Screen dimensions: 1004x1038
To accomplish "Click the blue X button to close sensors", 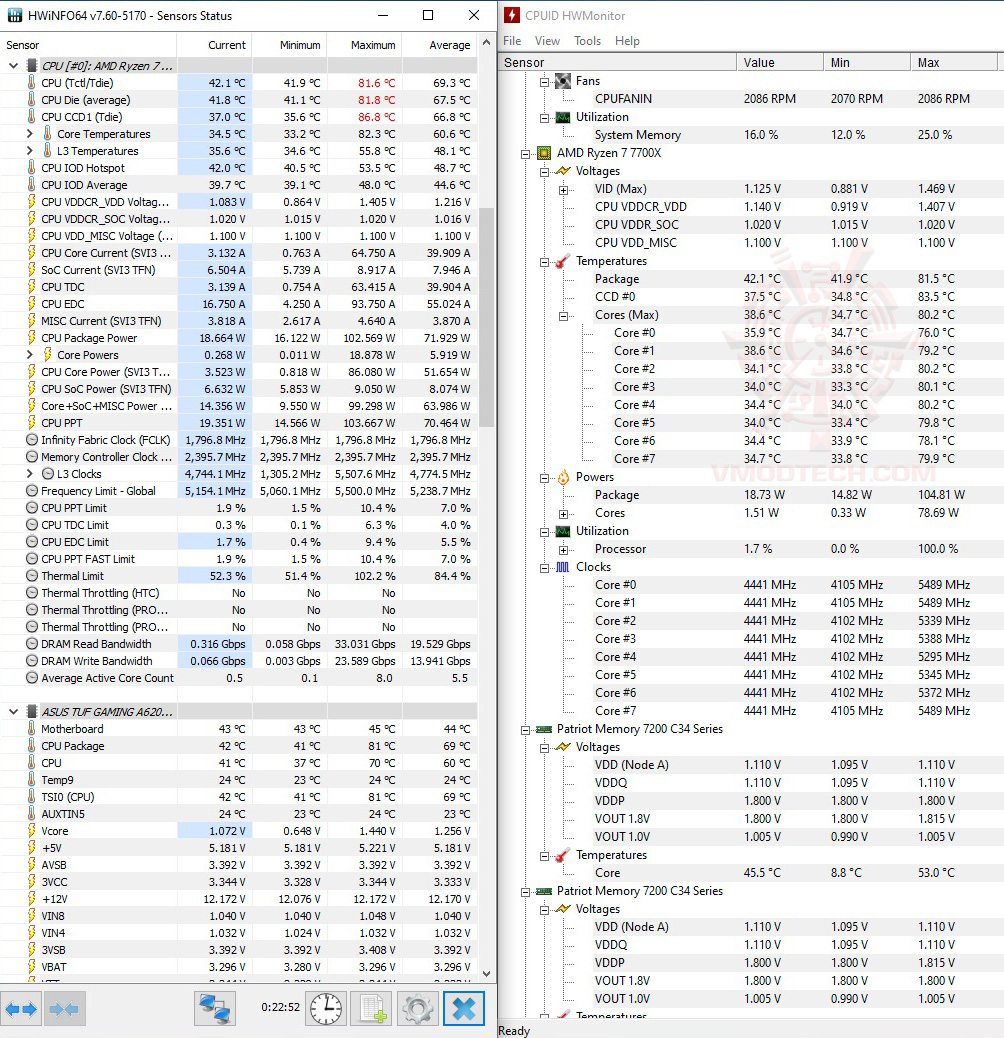I will pos(464,1009).
